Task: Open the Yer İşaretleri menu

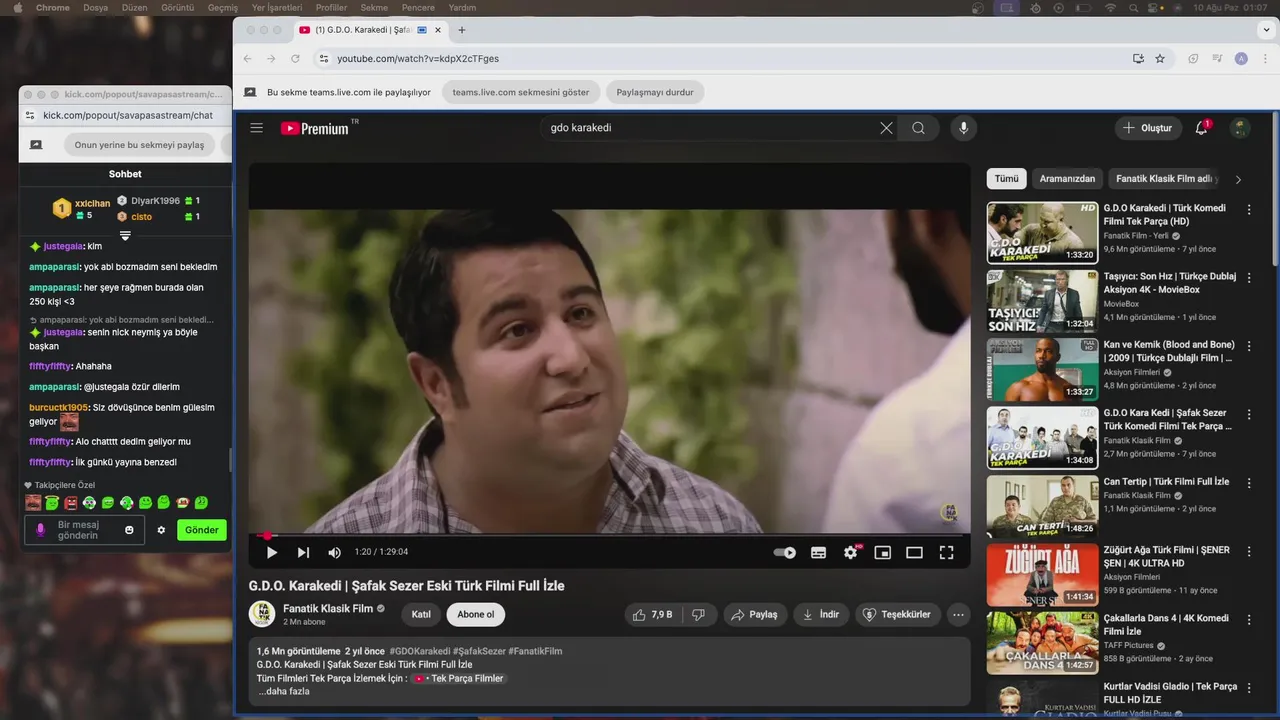Action: coord(276,7)
